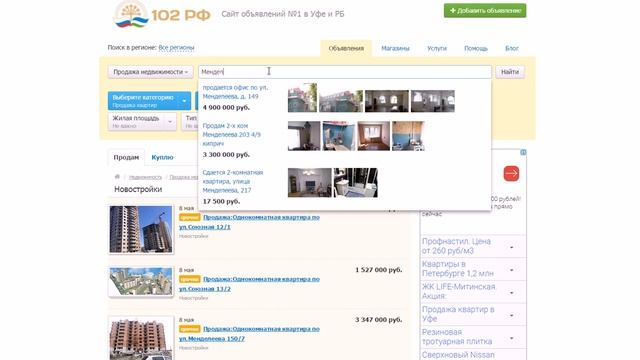Viewport: 640px width, 360px height.
Task: Open suggestion Сдается 2-комнатная квартира Менделеева 217
Action: tap(233, 181)
